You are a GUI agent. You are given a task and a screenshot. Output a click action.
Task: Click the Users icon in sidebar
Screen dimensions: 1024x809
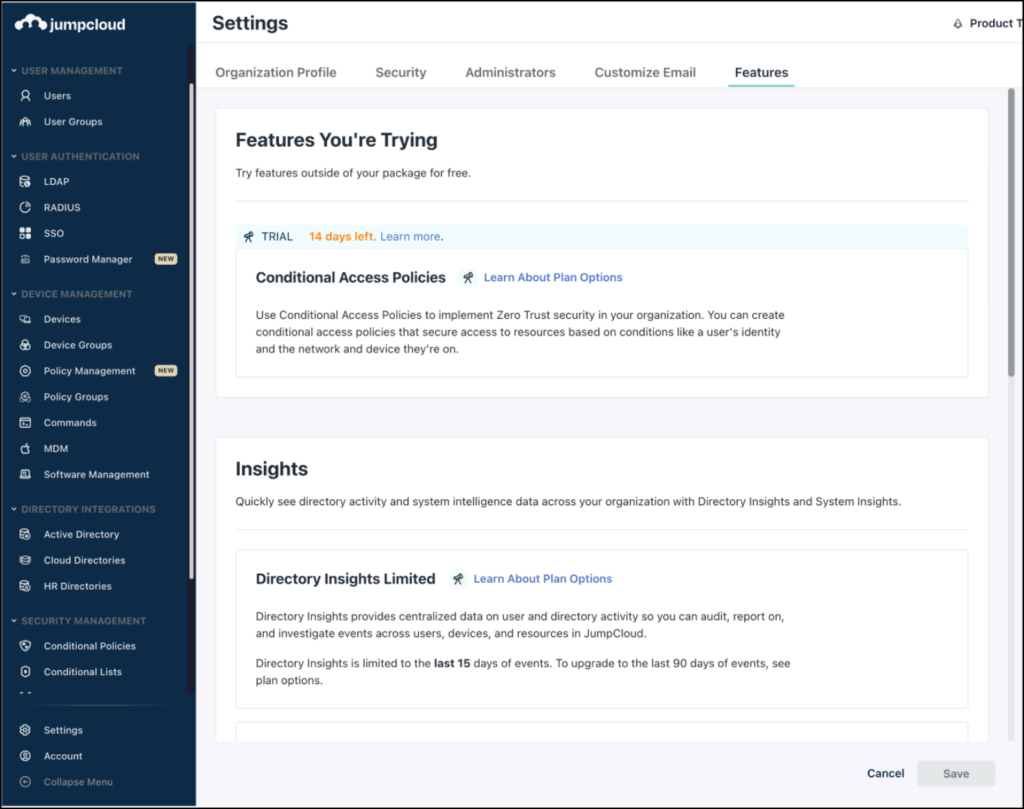pyautogui.click(x=26, y=96)
